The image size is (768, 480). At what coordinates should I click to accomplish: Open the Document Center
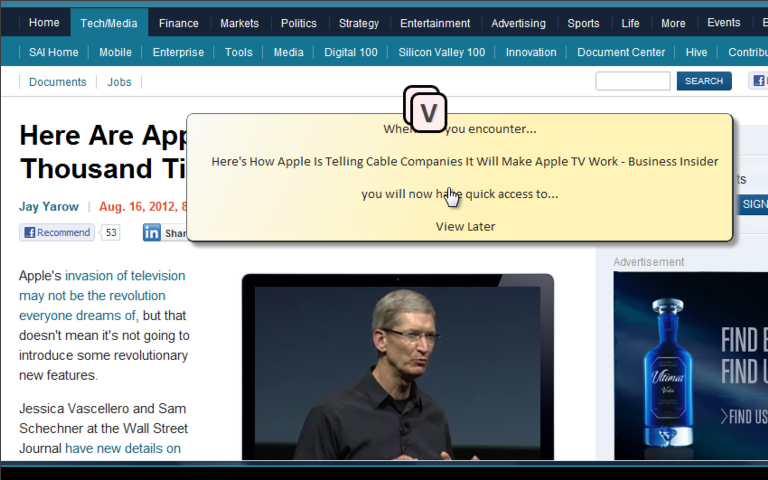621,52
